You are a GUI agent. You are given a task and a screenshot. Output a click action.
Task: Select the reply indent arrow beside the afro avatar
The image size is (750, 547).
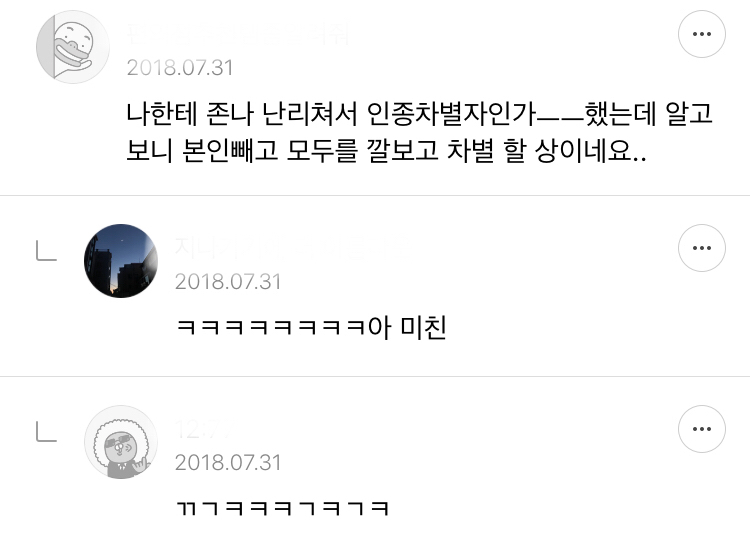pos(46,432)
